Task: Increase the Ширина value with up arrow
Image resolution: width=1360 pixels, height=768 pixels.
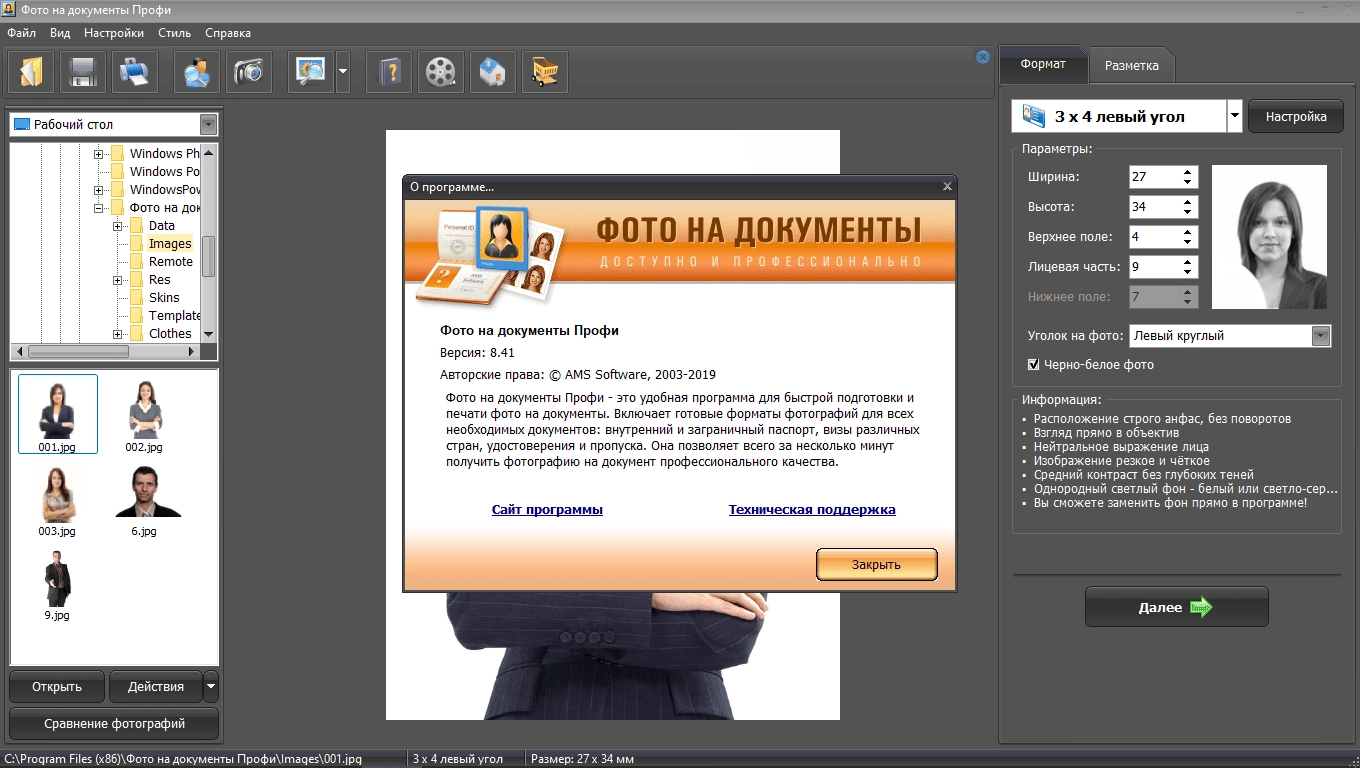Action: [1188, 172]
